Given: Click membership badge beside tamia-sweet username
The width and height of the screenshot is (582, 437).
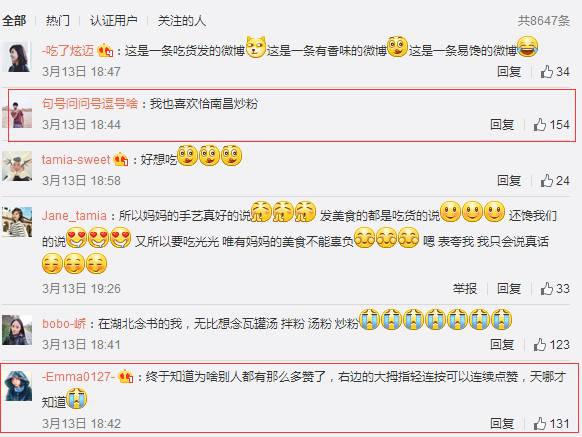Looking at the screenshot, I should 121,160.
